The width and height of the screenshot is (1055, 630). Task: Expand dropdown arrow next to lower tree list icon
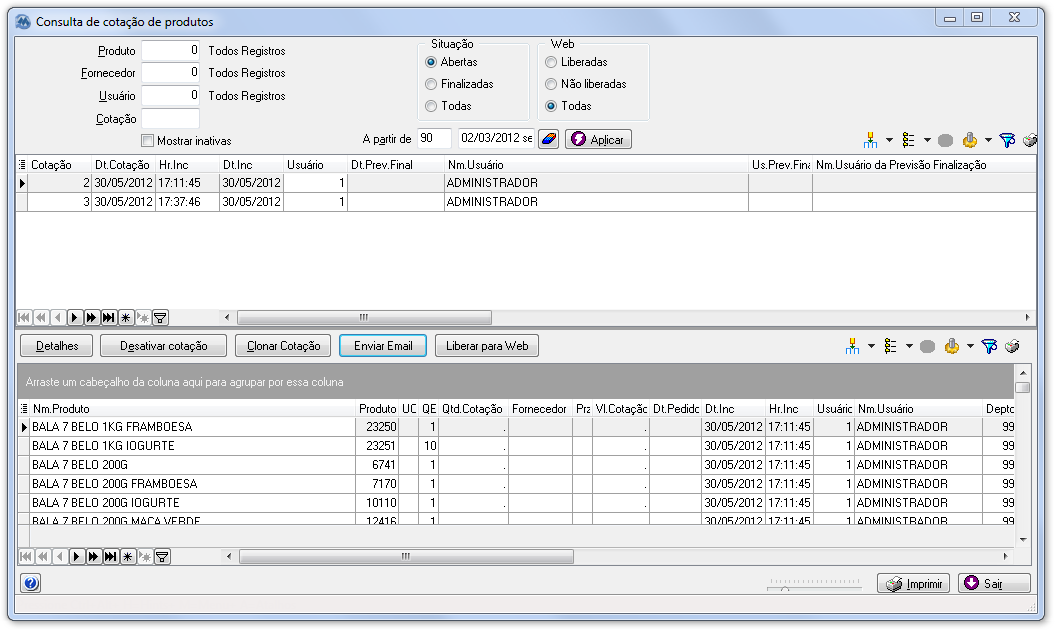(909, 346)
